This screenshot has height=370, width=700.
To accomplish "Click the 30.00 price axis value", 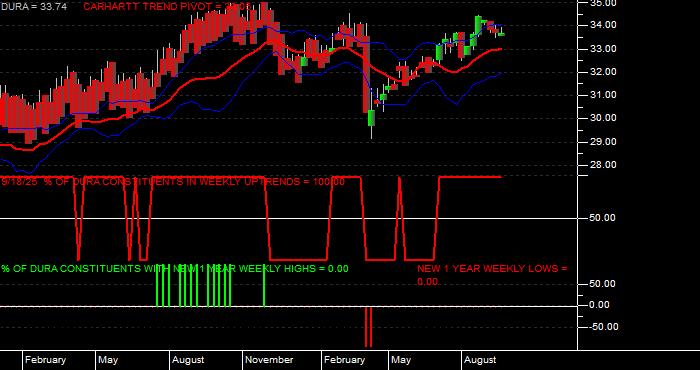I will coord(604,118).
